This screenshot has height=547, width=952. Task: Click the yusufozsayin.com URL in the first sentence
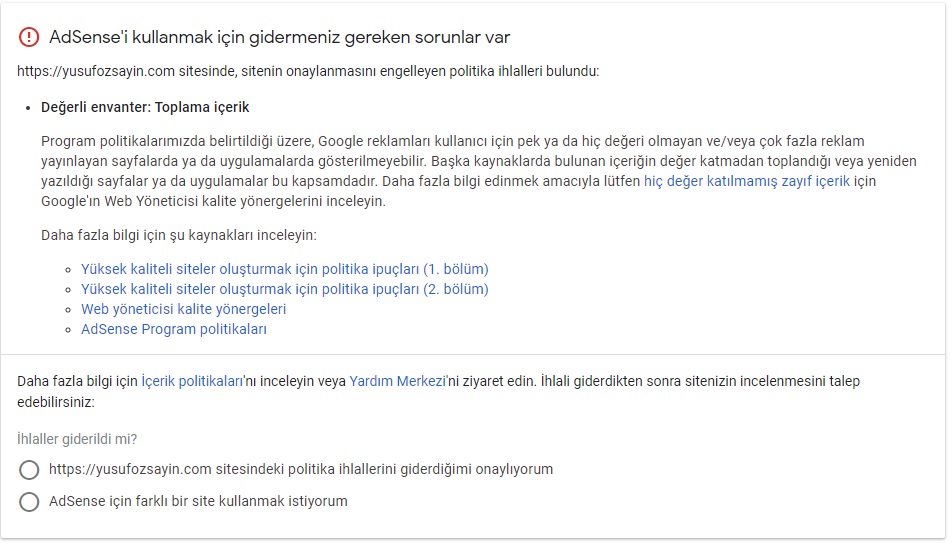(x=96, y=72)
